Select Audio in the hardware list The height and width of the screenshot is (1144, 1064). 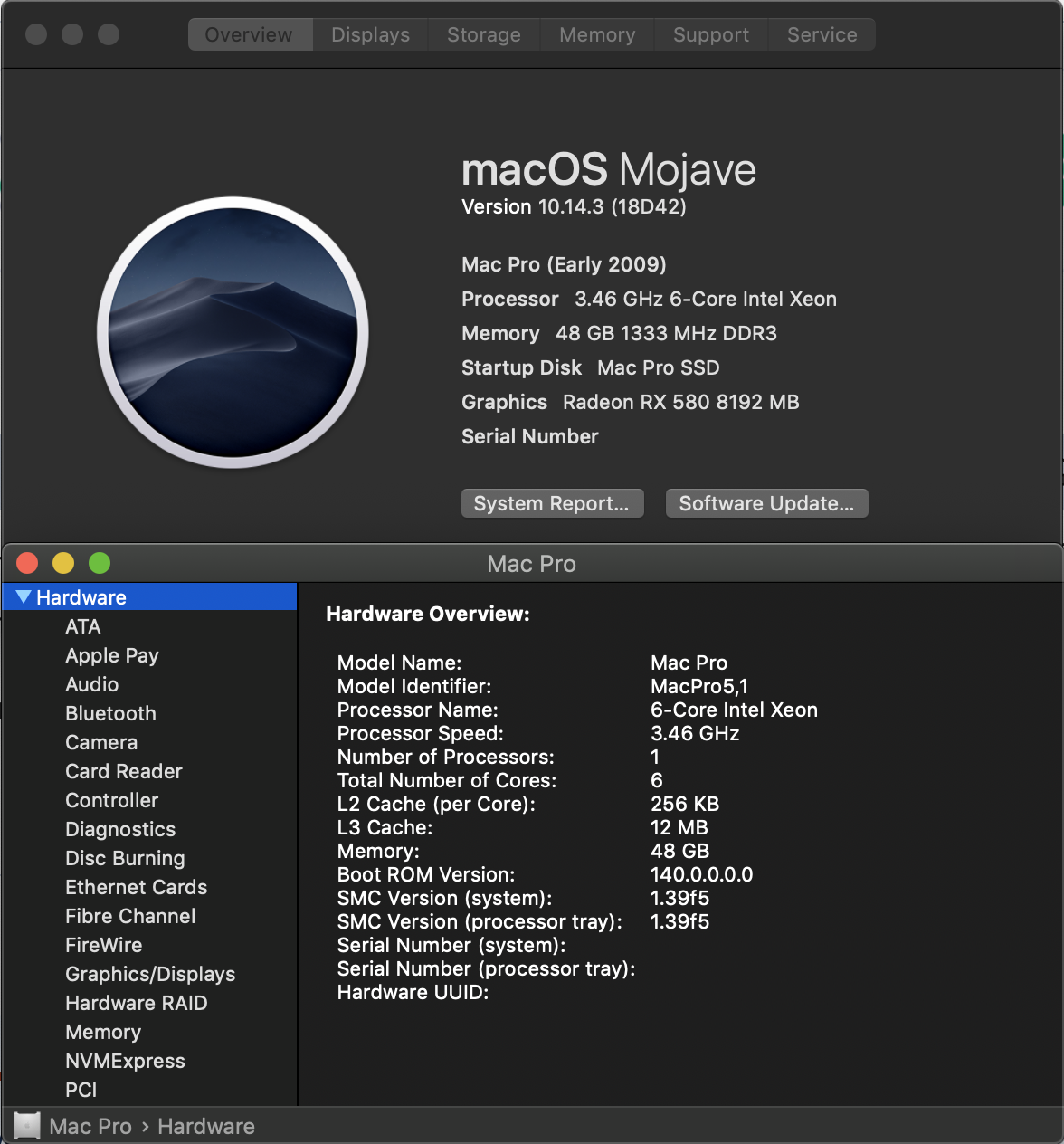pos(92,684)
